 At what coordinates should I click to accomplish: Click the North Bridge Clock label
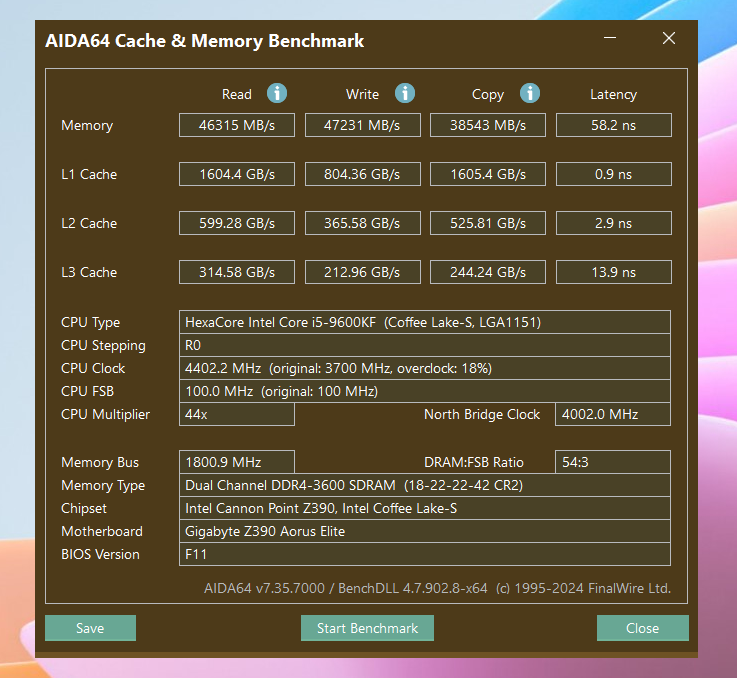[482, 414]
